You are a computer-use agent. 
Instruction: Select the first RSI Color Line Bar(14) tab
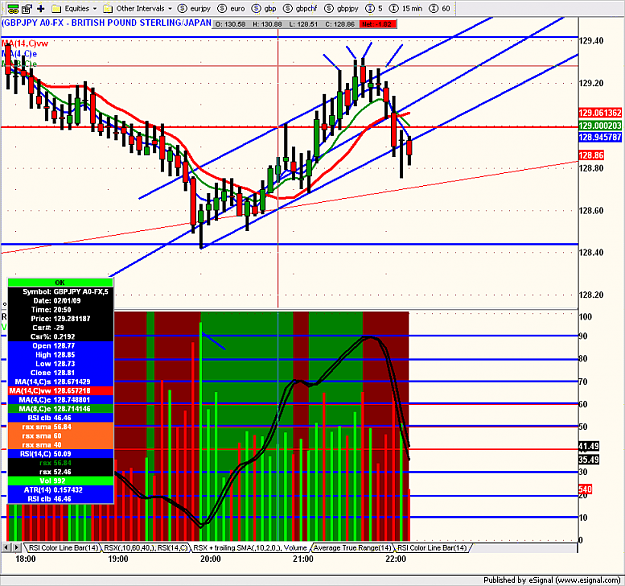tap(63, 548)
